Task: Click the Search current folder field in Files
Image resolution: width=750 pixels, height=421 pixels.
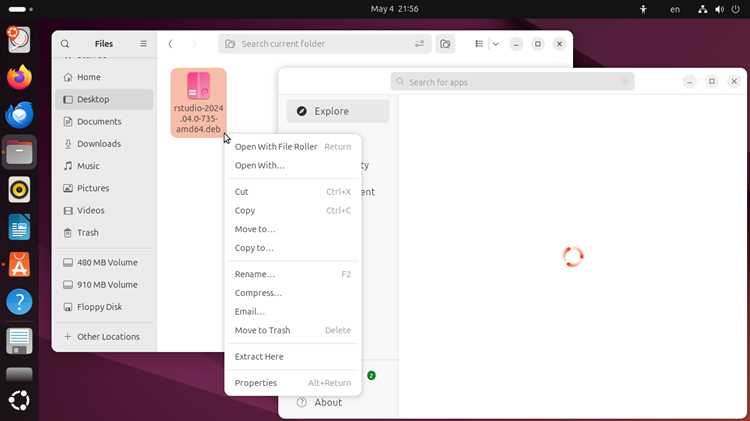Action: click(x=325, y=44)
